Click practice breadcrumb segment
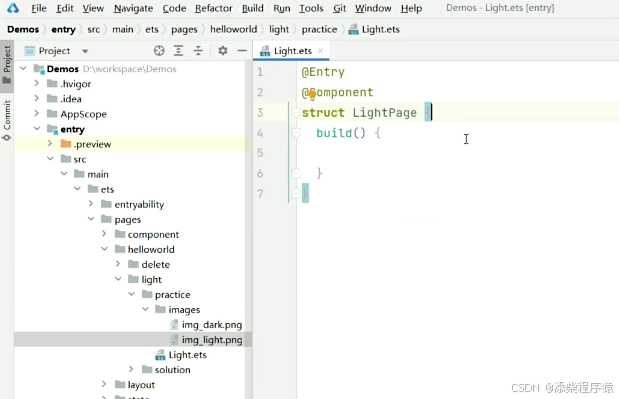Image resolution: width=619 pixels, height=399 pixels. pyautogui.click(x=319, y=29)
